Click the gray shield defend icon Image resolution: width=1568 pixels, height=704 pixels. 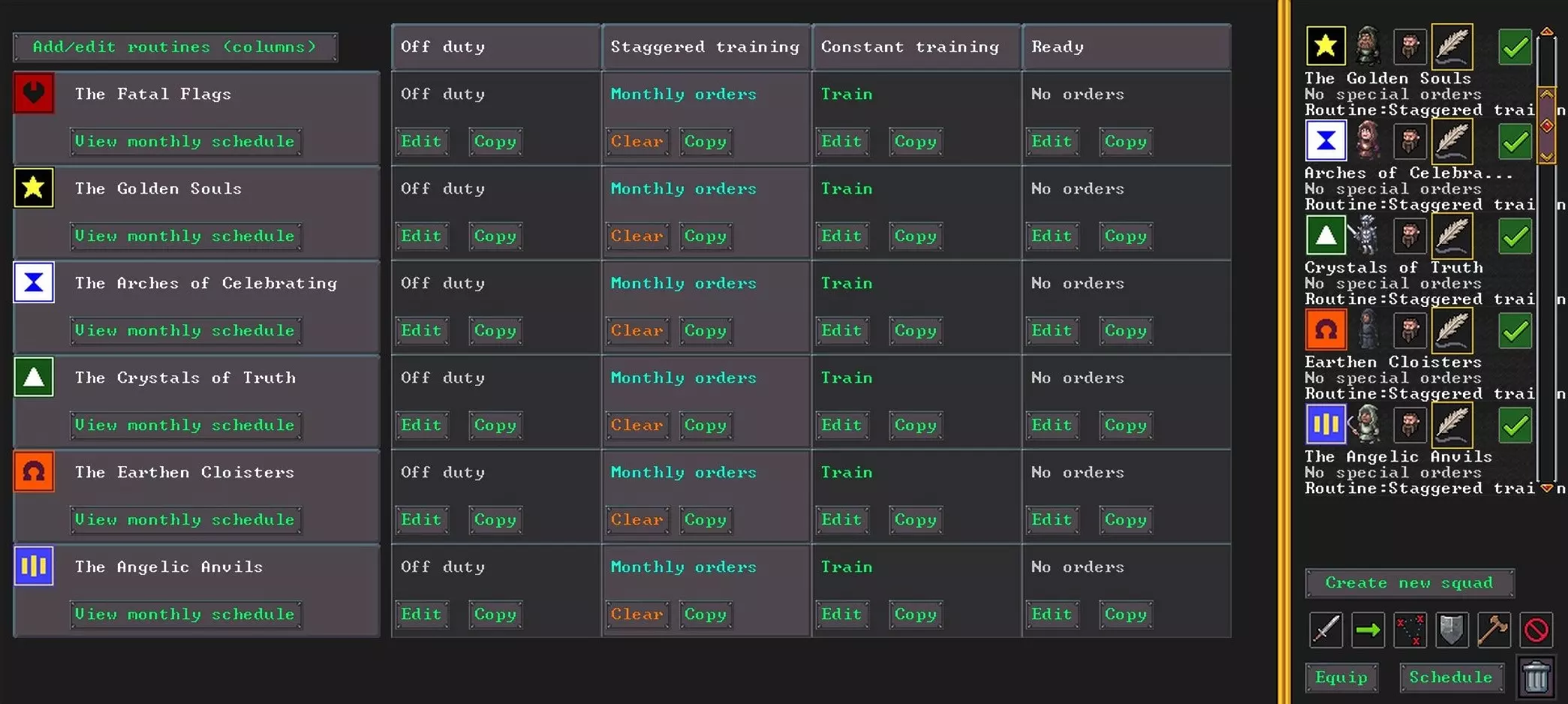pyautogui.click(x=1452, y=630)
